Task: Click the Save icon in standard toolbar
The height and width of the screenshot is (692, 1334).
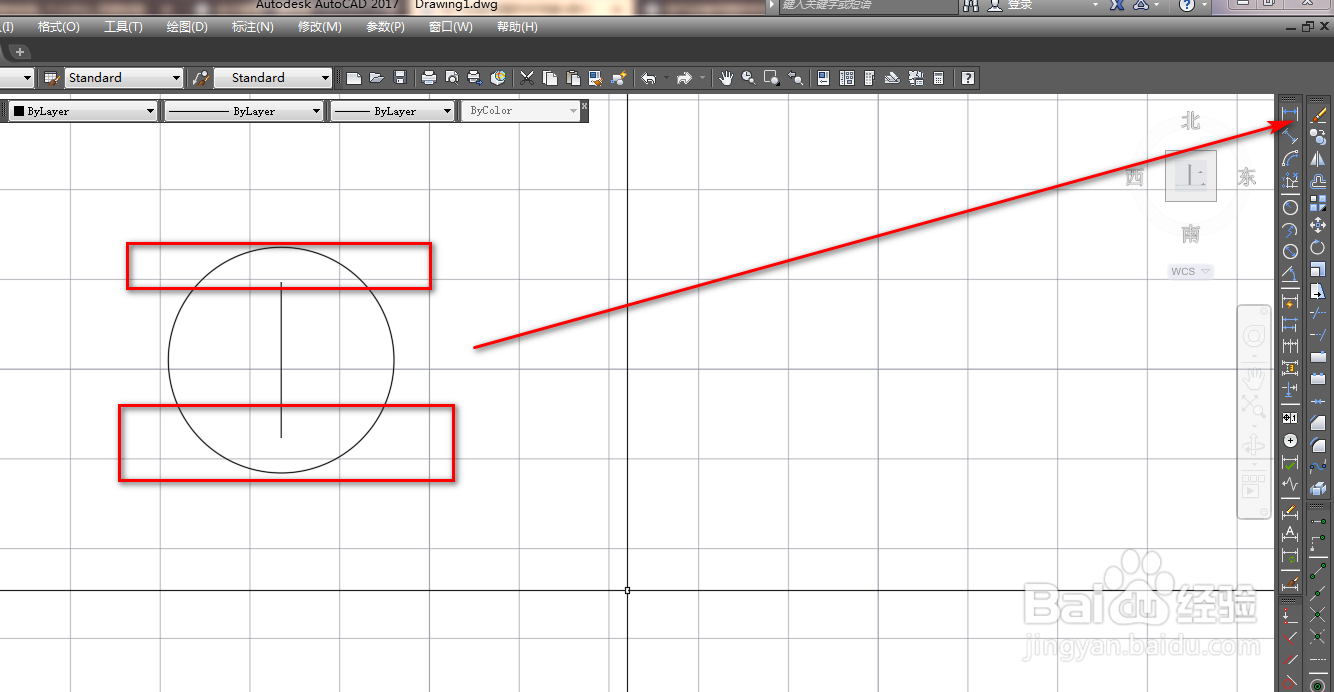Action: tap(400, 78)
